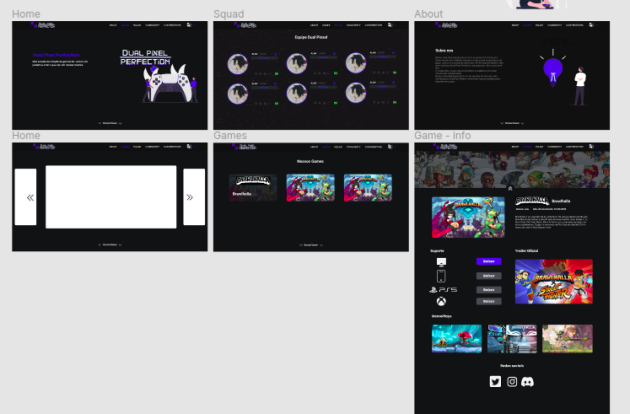This screenshot has width=630, height=414.
Task: Select the About frame label
Action: (x=428, y=14)
